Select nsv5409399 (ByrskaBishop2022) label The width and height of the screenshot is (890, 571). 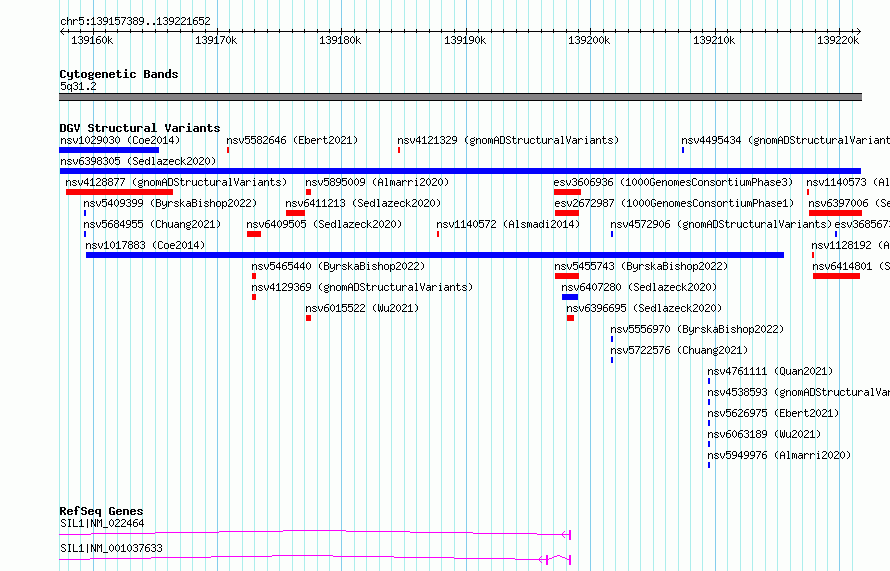click(170, 203)
